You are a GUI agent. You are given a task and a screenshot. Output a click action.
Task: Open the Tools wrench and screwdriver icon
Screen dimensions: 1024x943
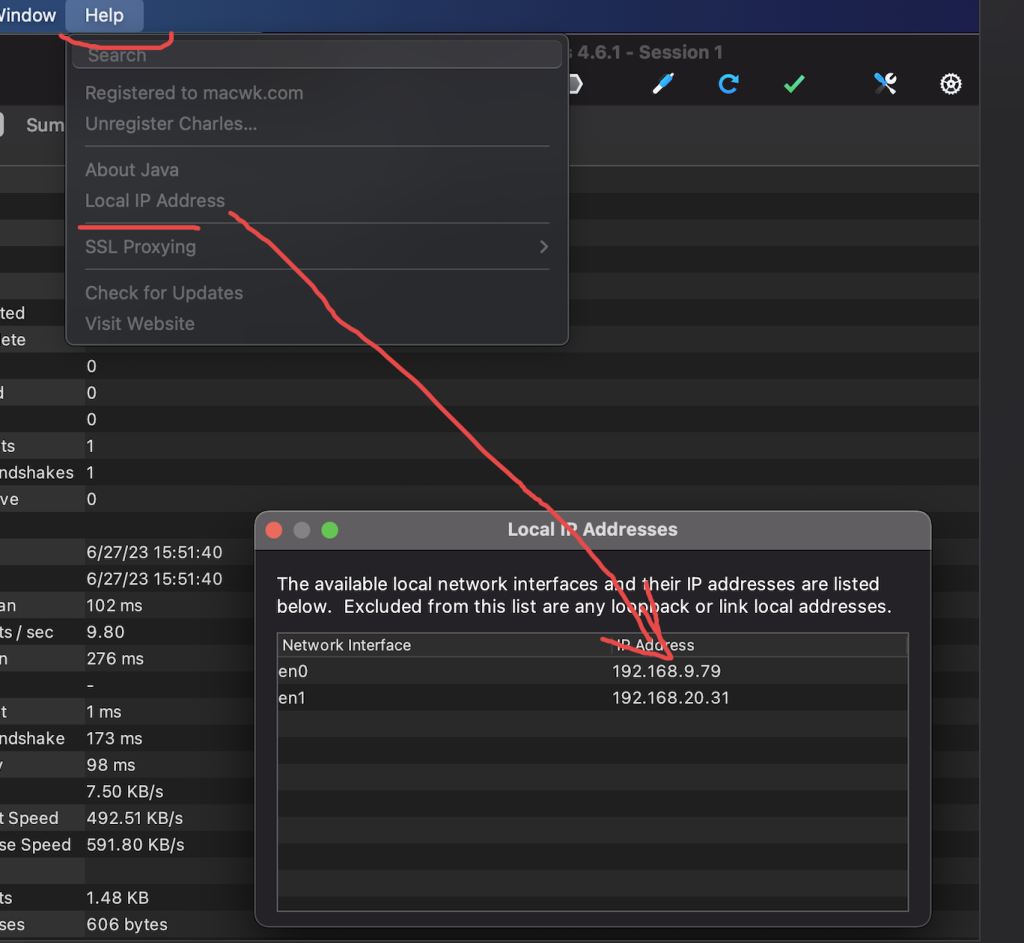(885, 84)
